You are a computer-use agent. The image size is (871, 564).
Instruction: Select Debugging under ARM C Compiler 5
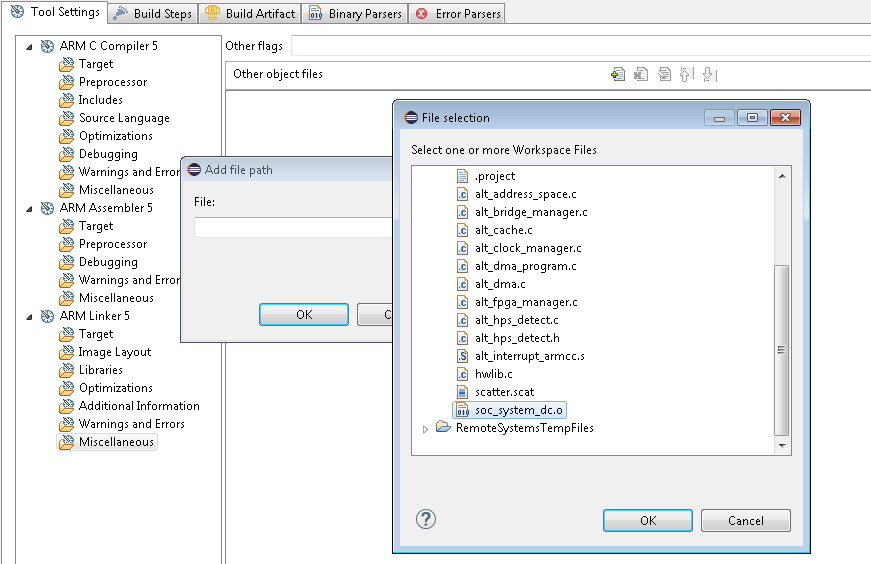coord(108,154)
